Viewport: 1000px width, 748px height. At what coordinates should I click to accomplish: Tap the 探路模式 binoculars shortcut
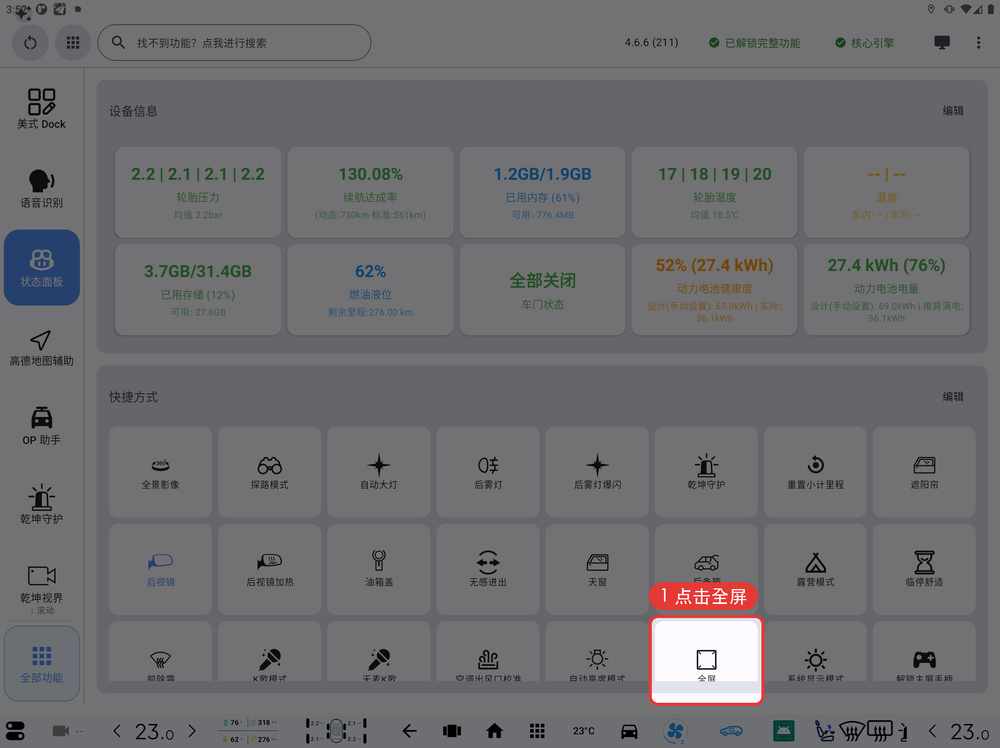[270, 472]
